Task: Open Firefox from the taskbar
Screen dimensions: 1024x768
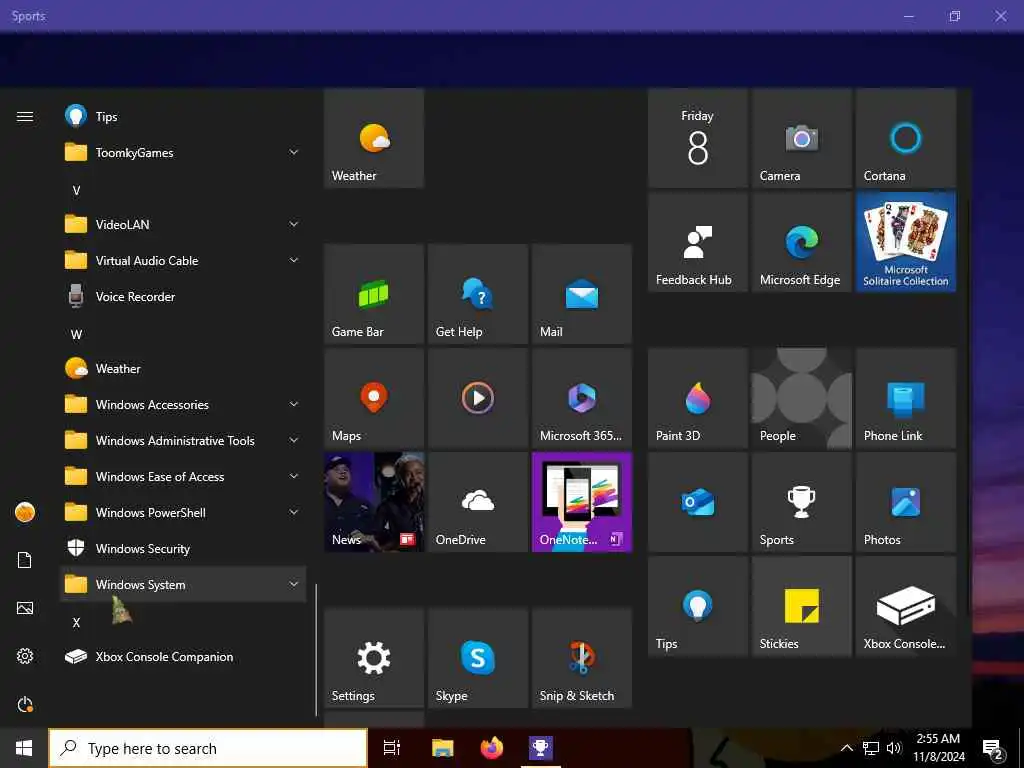Action: pos(492,748)
